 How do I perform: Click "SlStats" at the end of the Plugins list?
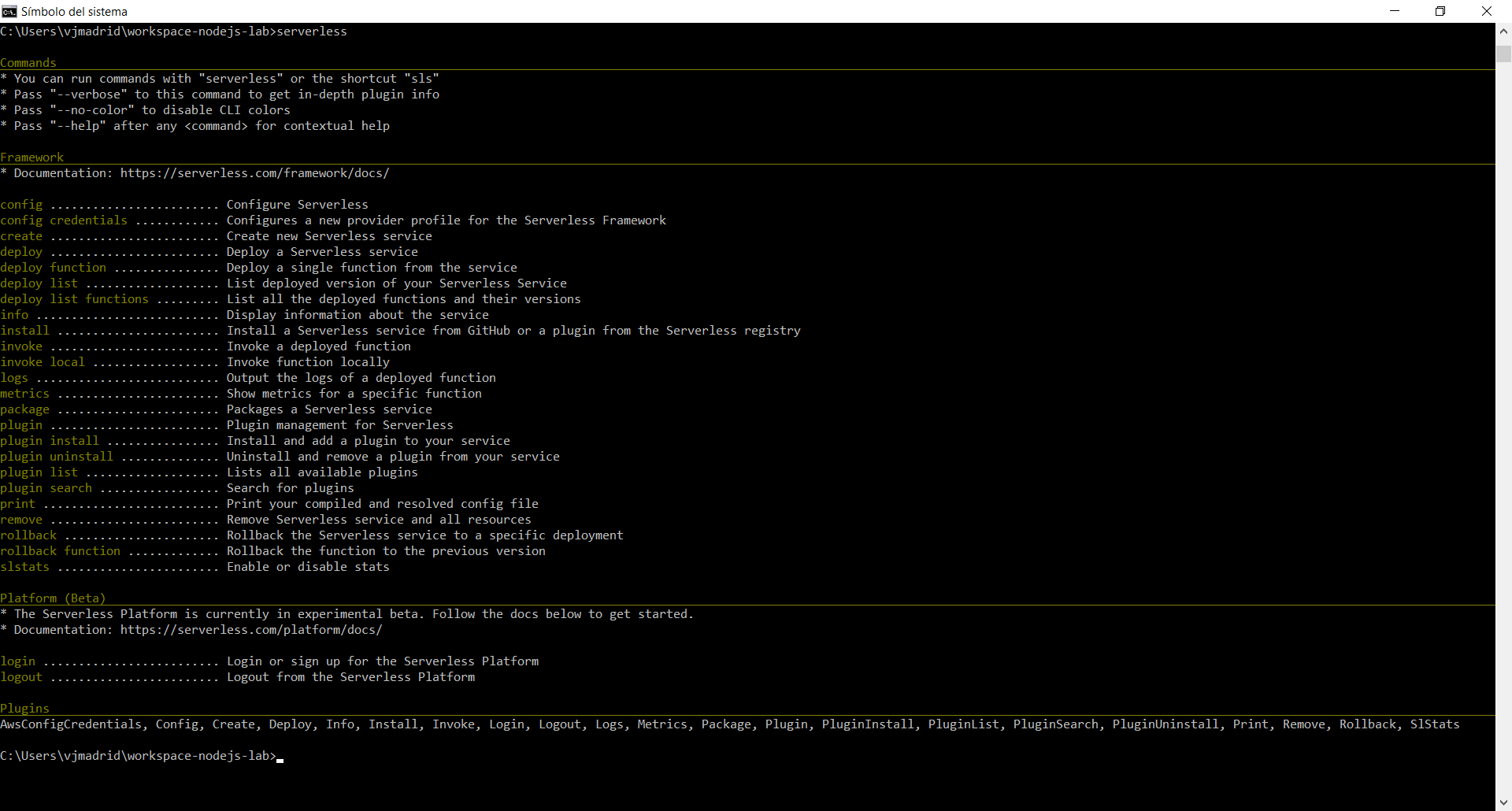click(x=1435, y=724)
